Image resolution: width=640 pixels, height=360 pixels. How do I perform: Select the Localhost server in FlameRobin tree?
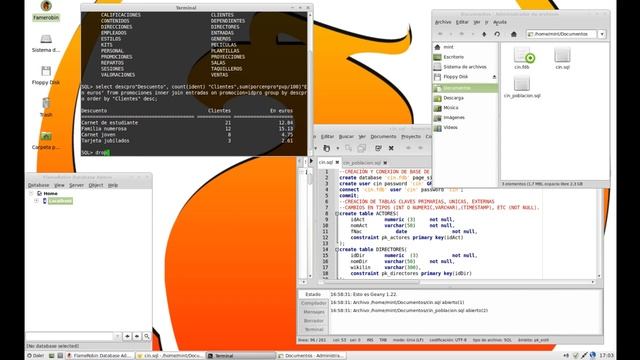(x=60, y=201)
